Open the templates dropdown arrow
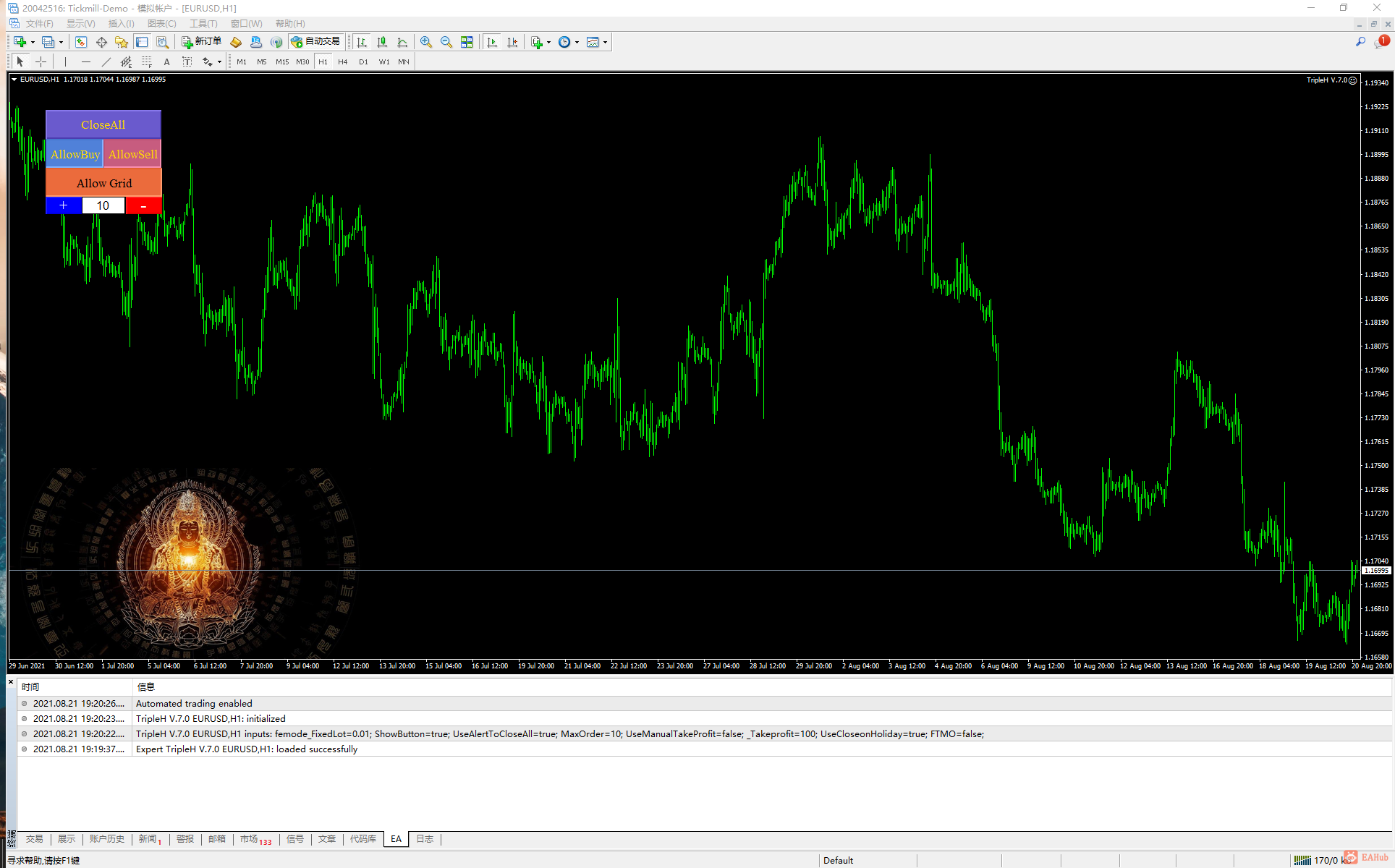This screenshot has height=868, width=1395. (606, 42)
